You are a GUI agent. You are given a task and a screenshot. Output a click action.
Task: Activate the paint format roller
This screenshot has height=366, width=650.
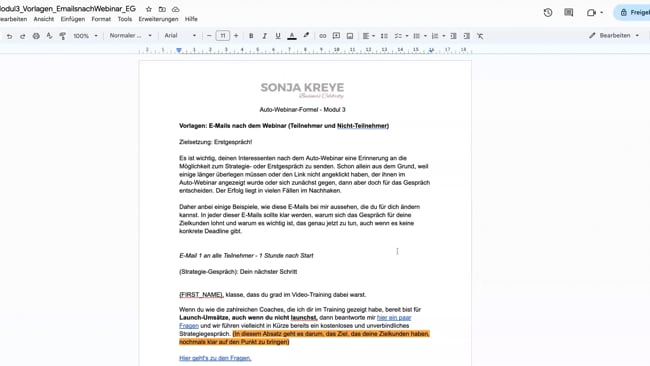pyautogui.click(x=63, y=36)
